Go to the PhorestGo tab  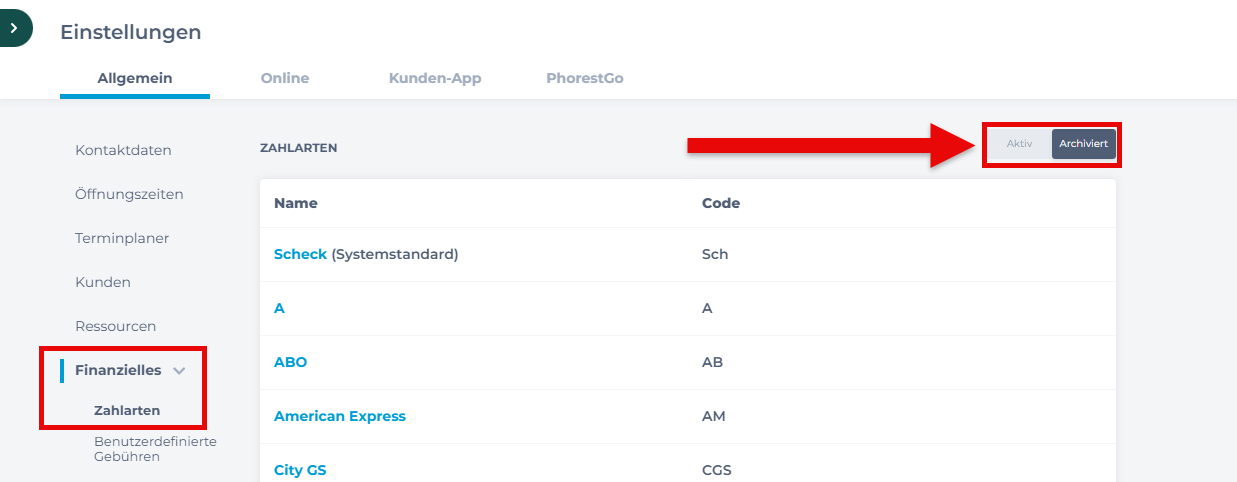(585, 78)
